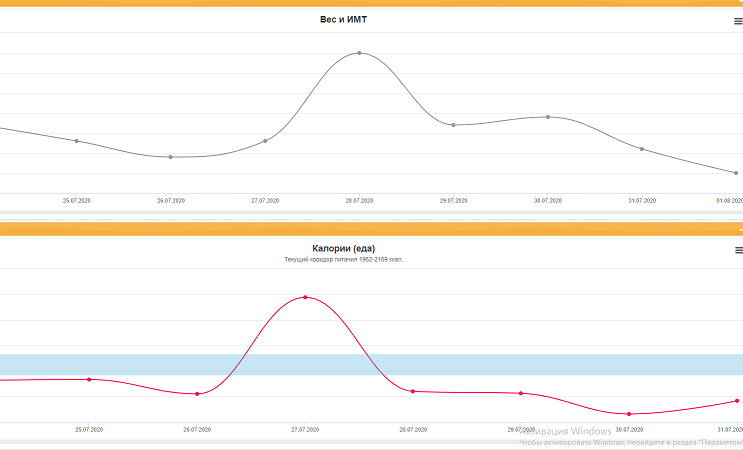Click the Калории (еда) chart title
The height and width of the screenshot is (450, 743).
(344, 248)
